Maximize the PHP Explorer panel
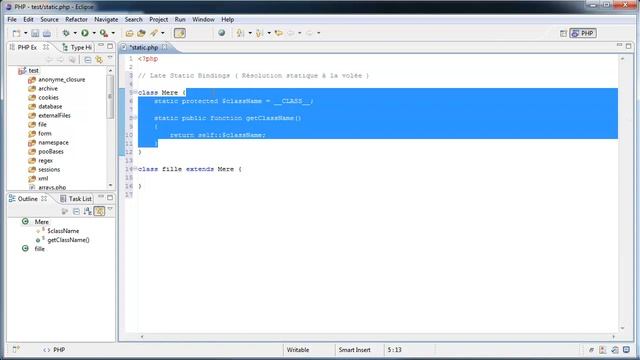The width and height of the screenshot is (640, 360). click(110, 46)
